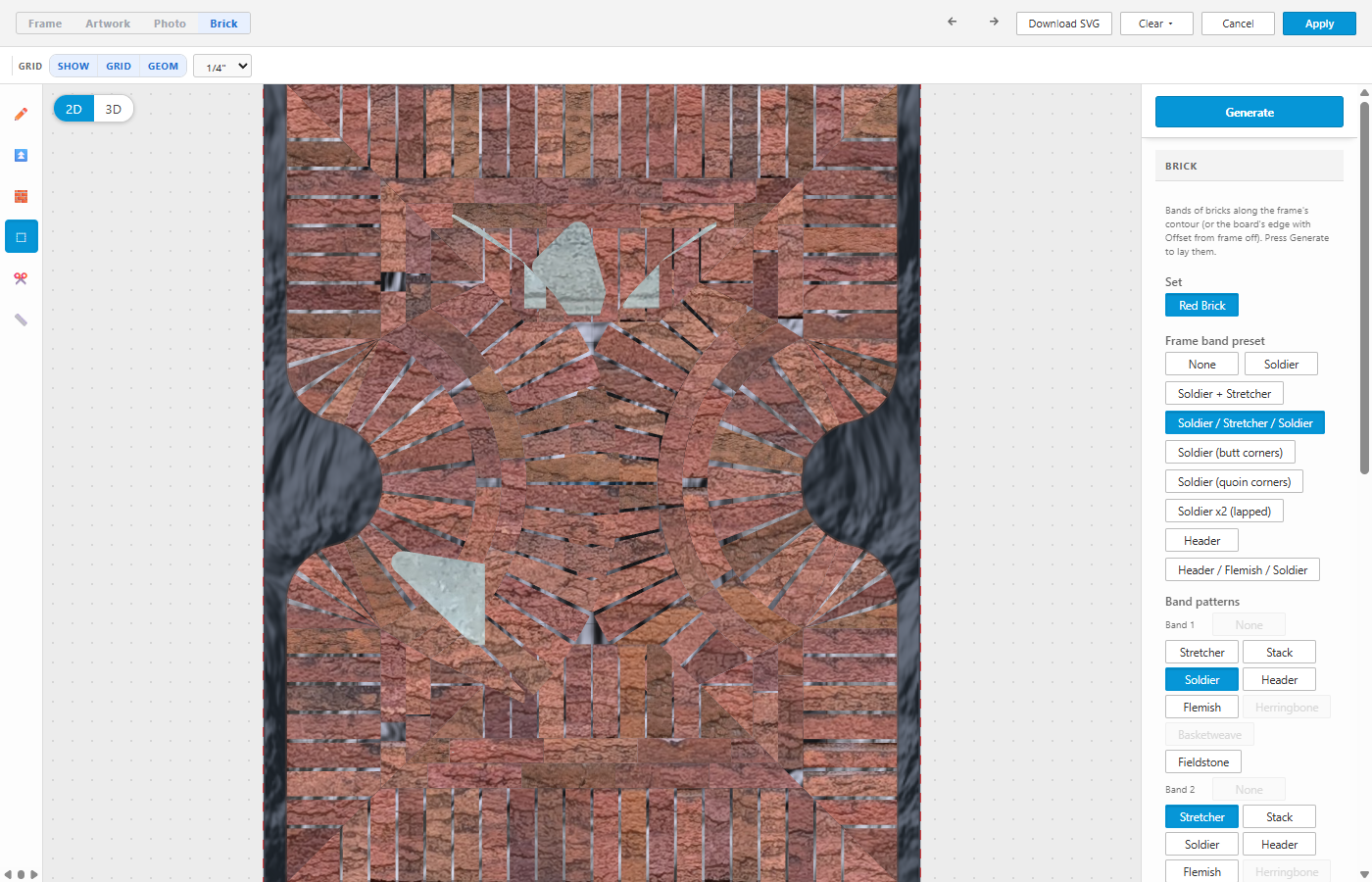Toggle grid SHOW option
Viewport: 1372px width, 882px height.
[x=73, y=66]
